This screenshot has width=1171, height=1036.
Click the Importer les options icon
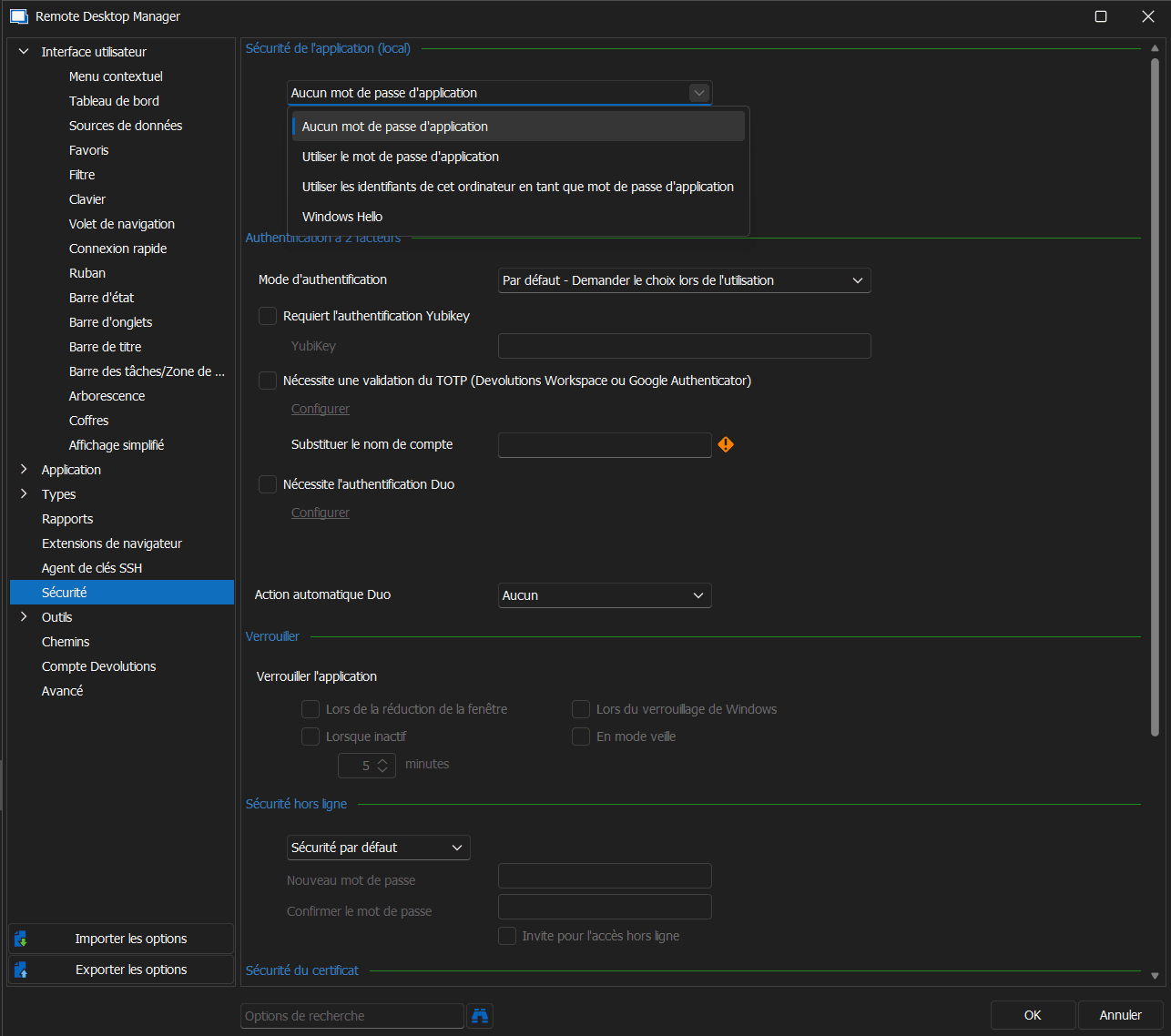21,939
